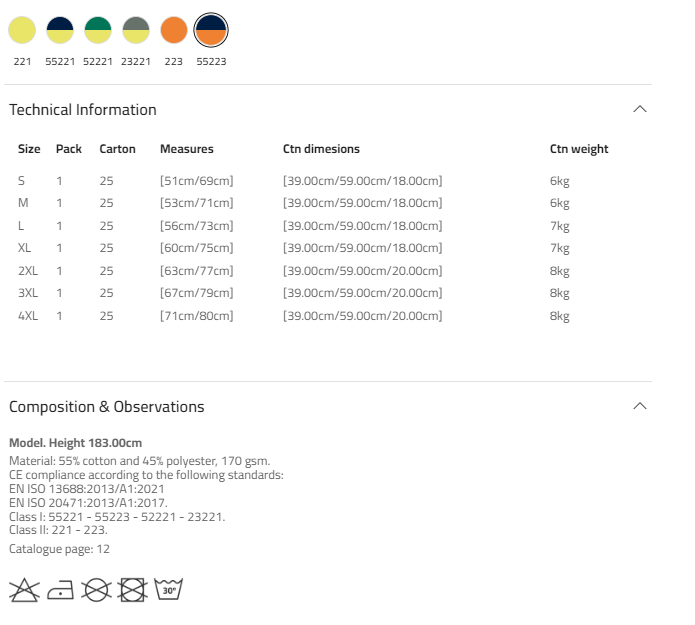Viewport: 695px width, 625px height.
Task: Click the low temperature iron icon
Action: pyautogui.click(x=60, y=590)
